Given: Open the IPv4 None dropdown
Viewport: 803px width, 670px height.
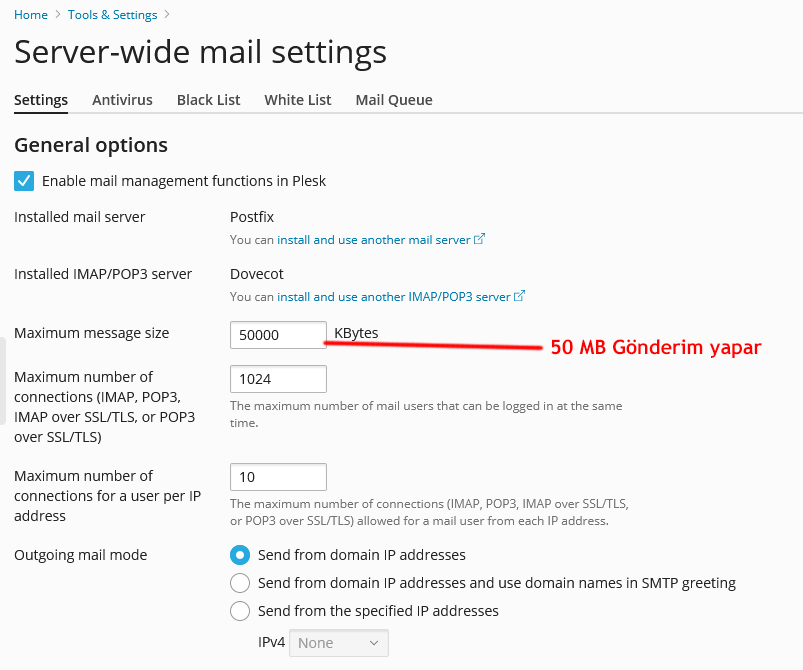Looking at the screenshot, I should click(339, 643).
